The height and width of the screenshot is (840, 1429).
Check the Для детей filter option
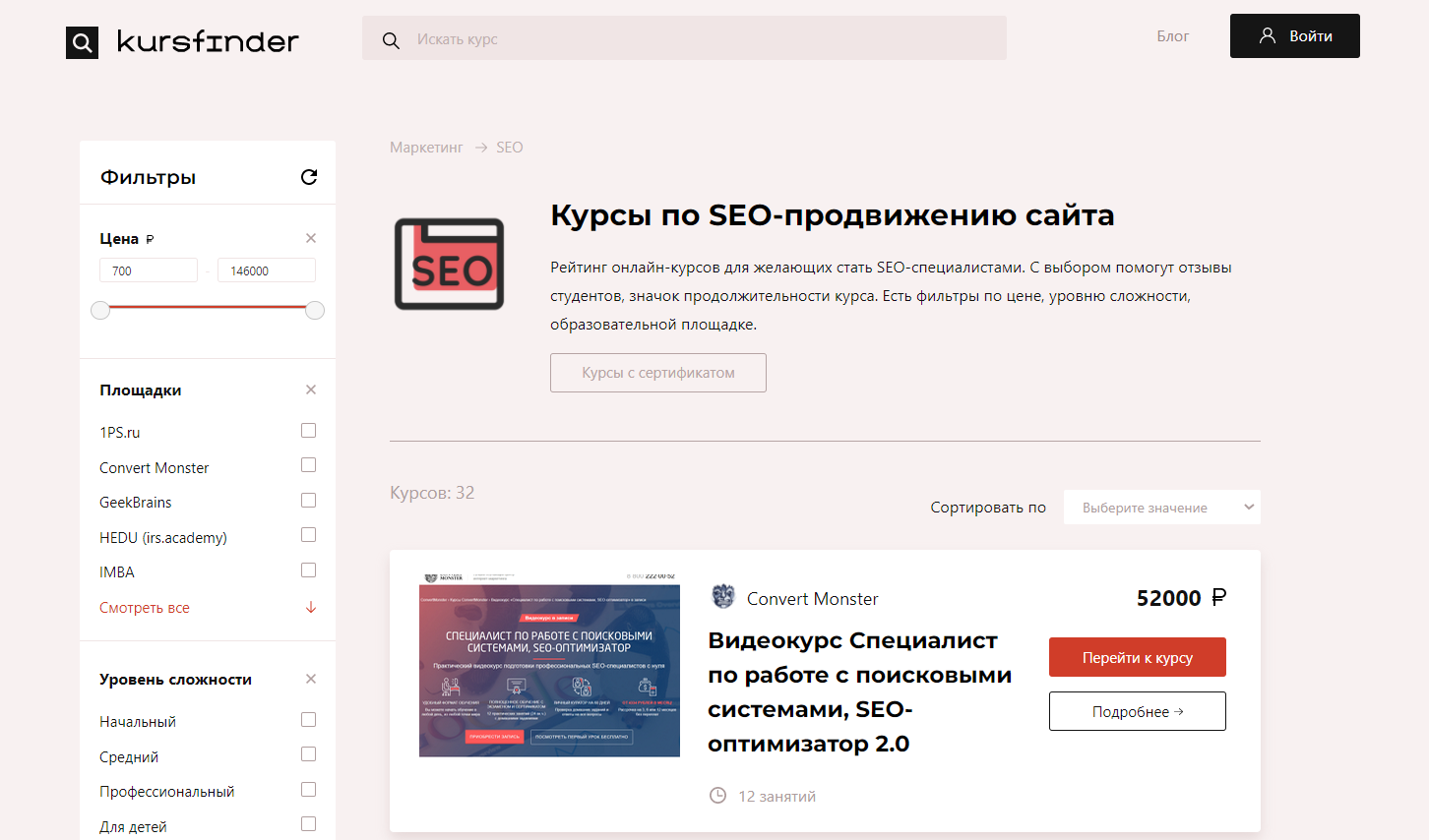click(308, 823)
